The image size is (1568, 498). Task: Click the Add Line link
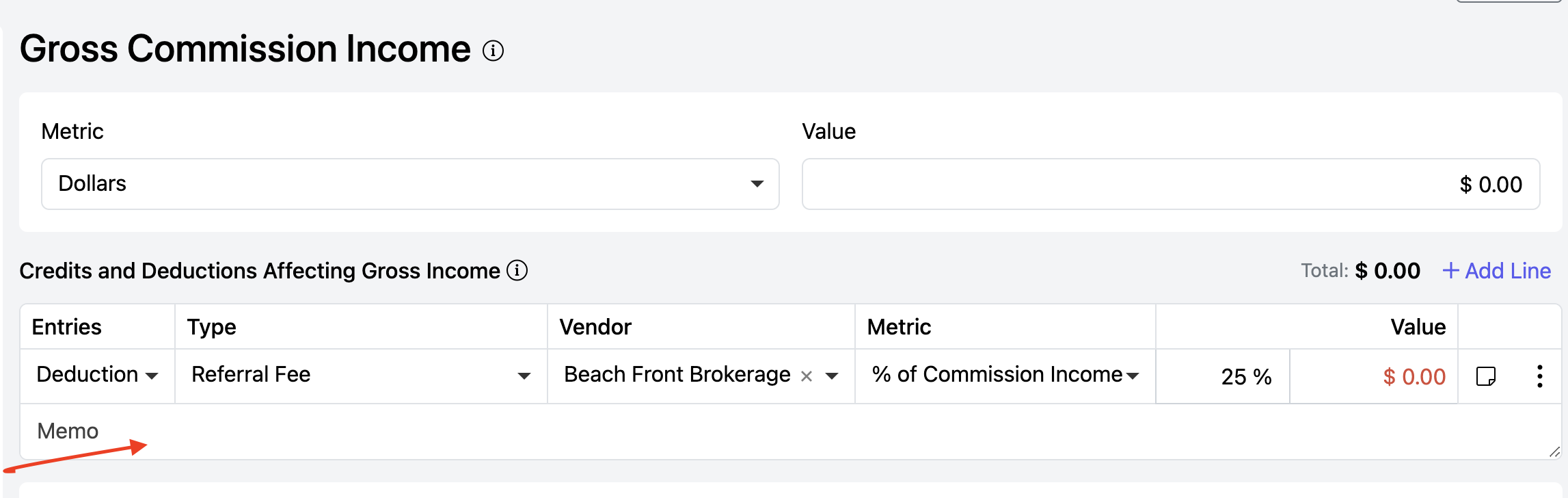(1497, 271)
